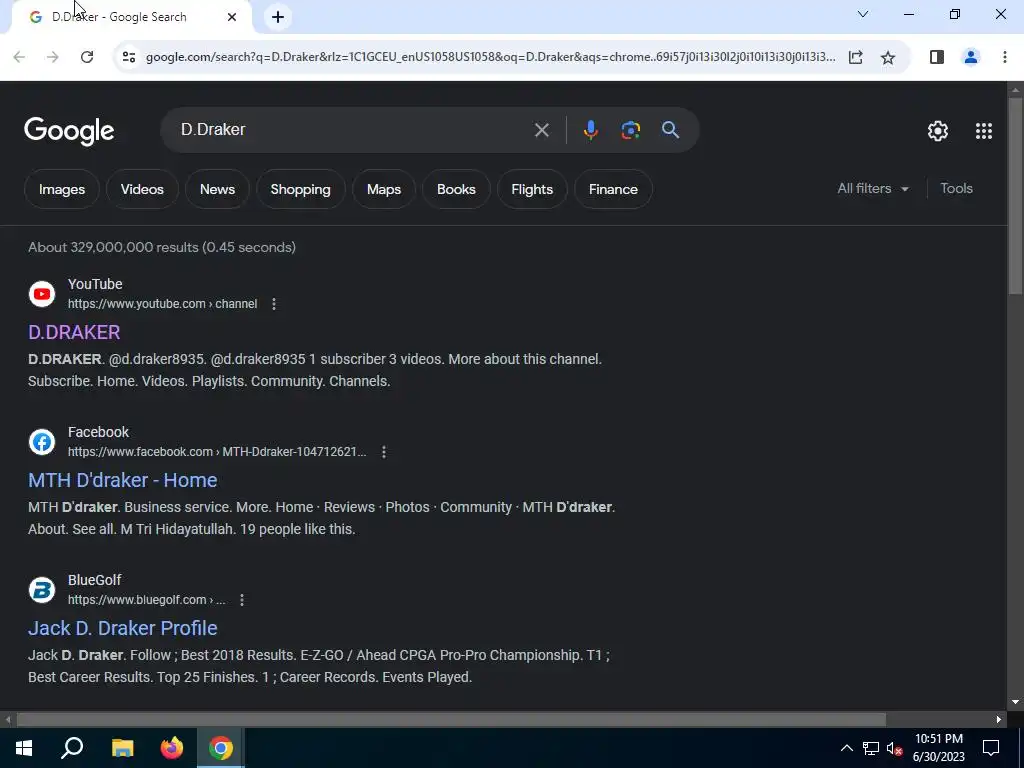
Task: Open File Explorer from taskbar
Action: tap(122, 748)
